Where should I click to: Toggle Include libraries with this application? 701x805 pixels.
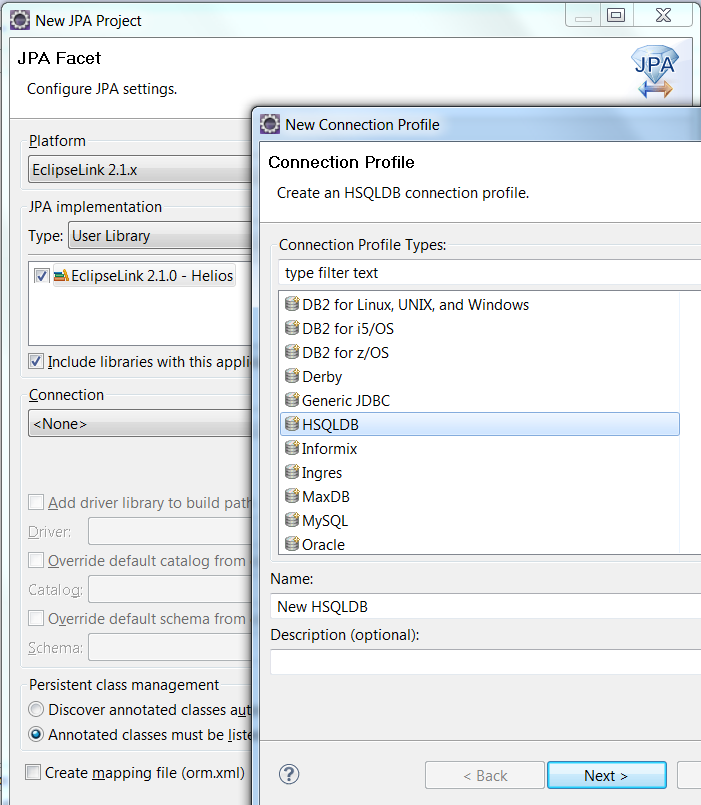pos(36,361)
